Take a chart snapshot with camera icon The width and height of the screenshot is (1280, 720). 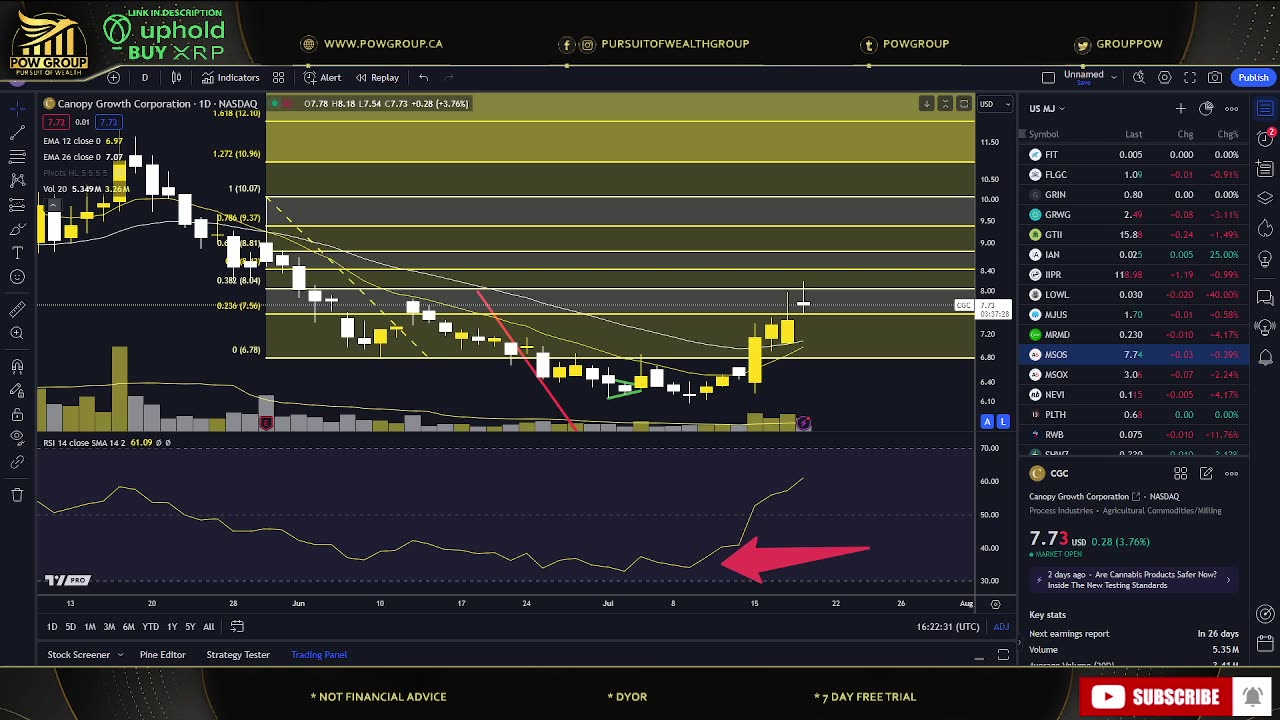[x=1215, y=77]
